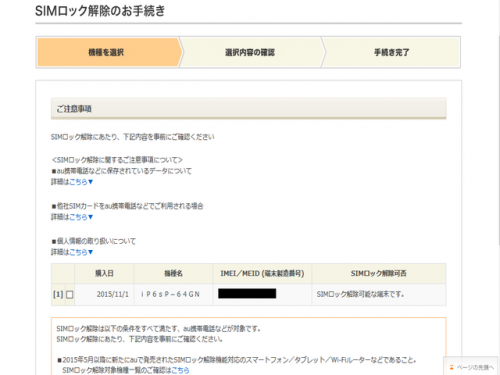The image size is (500, 375).
Task: Click the SIMロック解除のお手続き page heading
Action: click(x=100, y=11)
